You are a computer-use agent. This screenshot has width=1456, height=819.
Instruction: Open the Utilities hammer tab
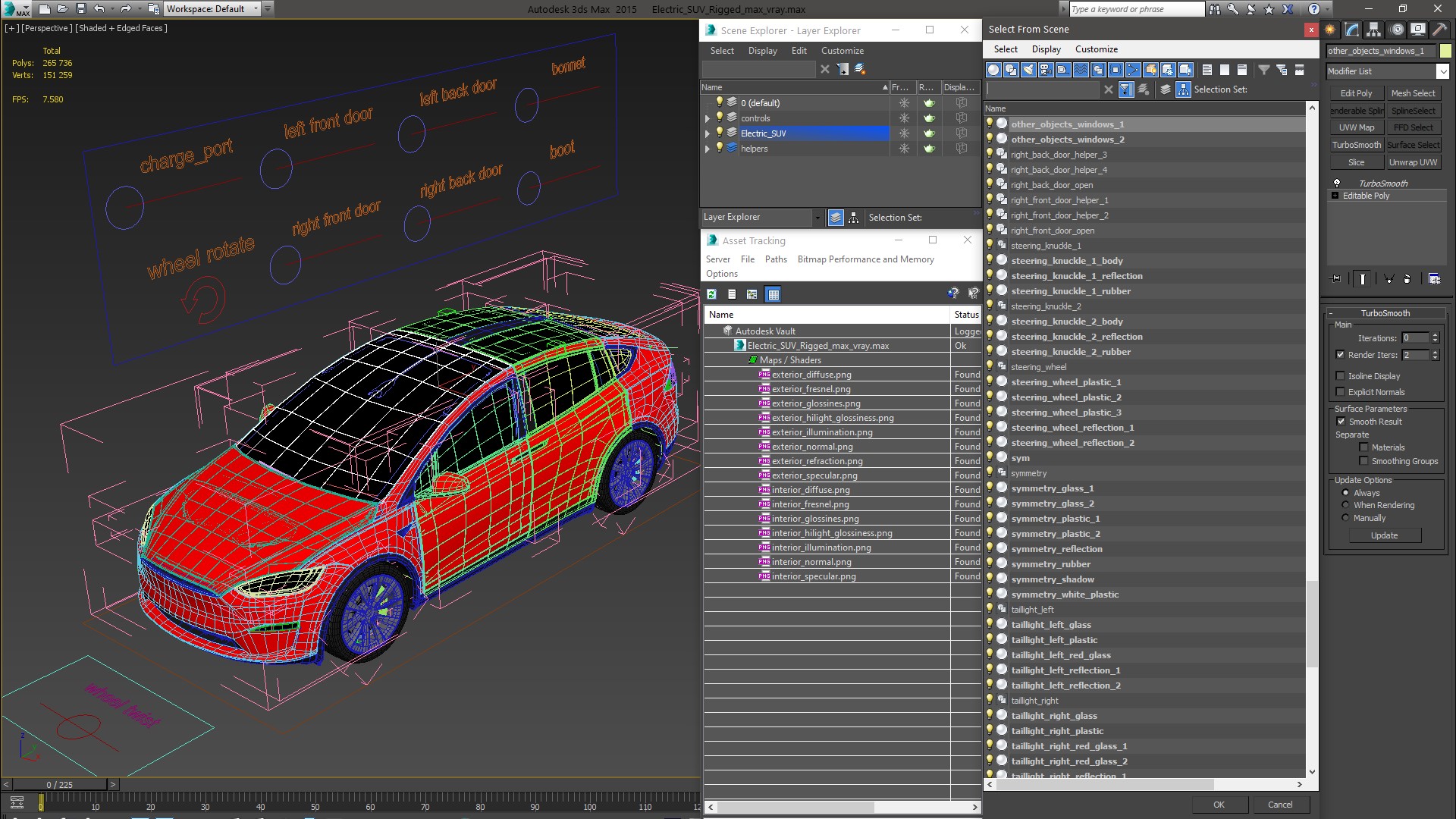[1439, 30]
